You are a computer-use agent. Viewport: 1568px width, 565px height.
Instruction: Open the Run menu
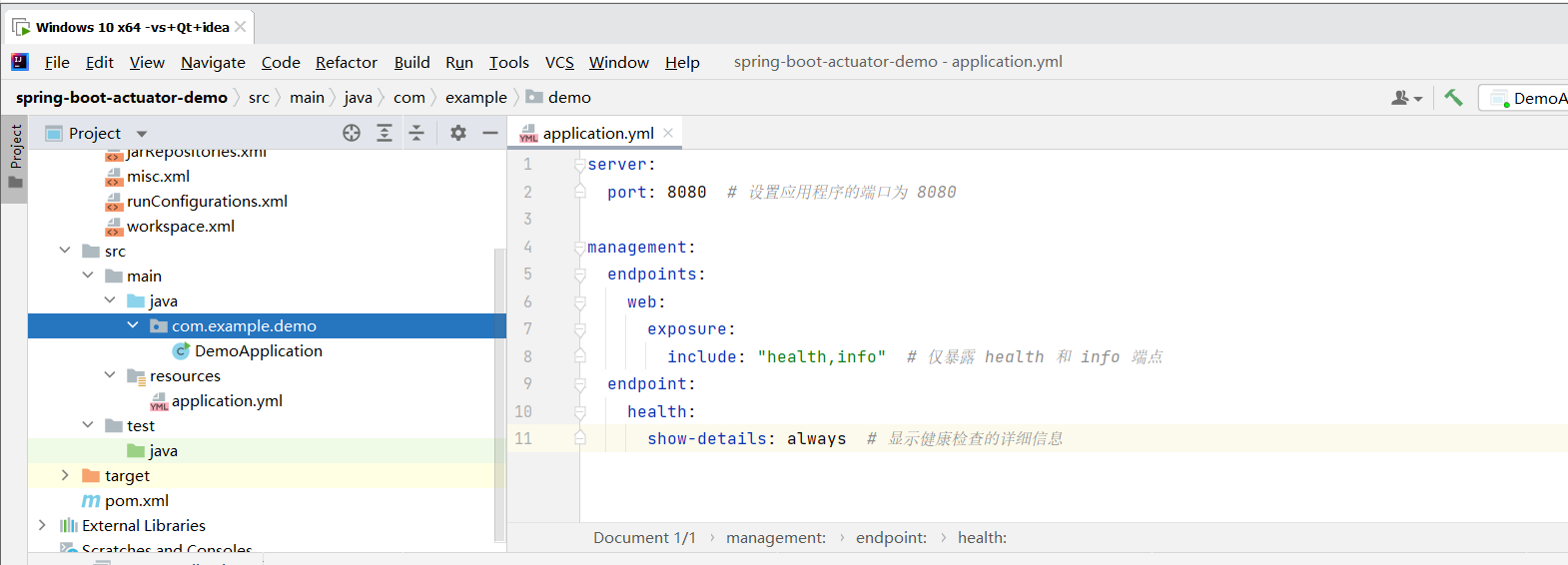459,62
